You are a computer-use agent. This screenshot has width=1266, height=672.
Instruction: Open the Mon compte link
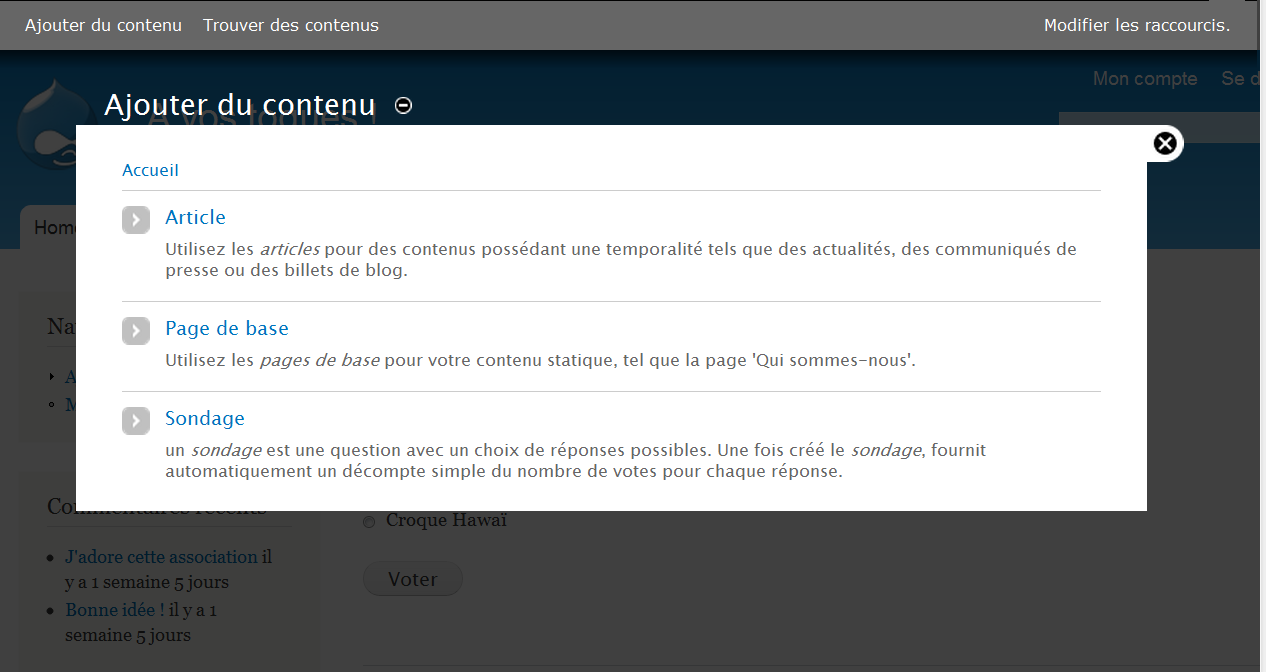pos(1145,79)
